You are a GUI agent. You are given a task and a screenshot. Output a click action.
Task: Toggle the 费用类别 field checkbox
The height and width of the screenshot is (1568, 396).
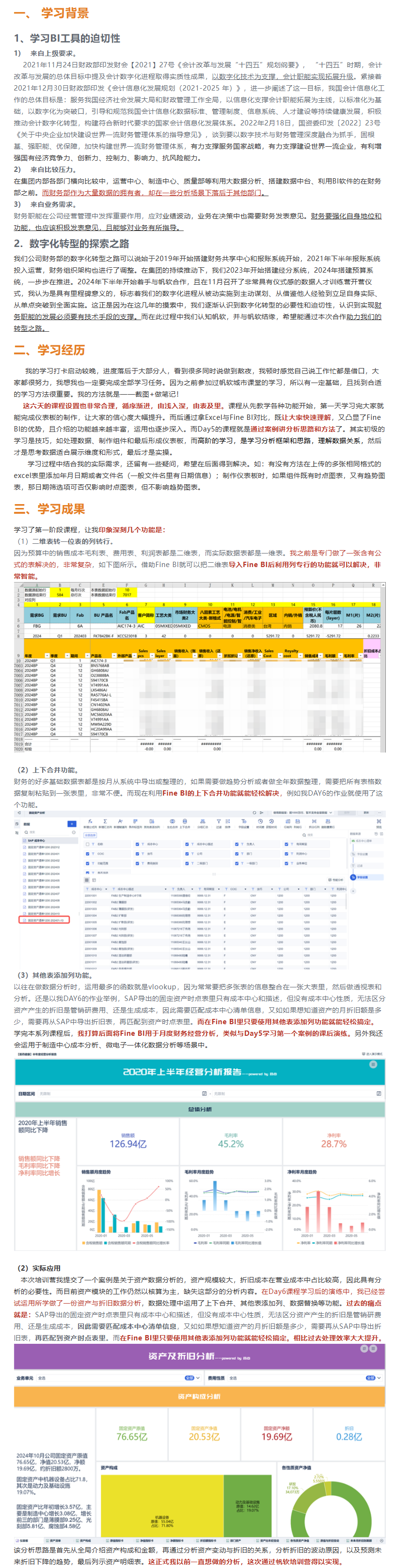(137, 863)
